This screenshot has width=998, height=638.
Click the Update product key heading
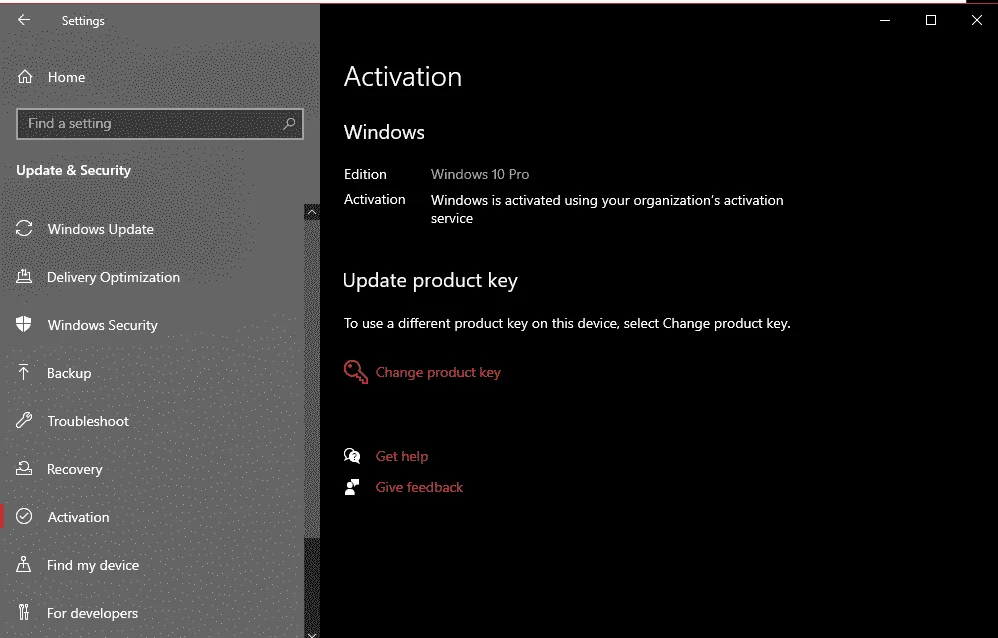tap(430, 280)
